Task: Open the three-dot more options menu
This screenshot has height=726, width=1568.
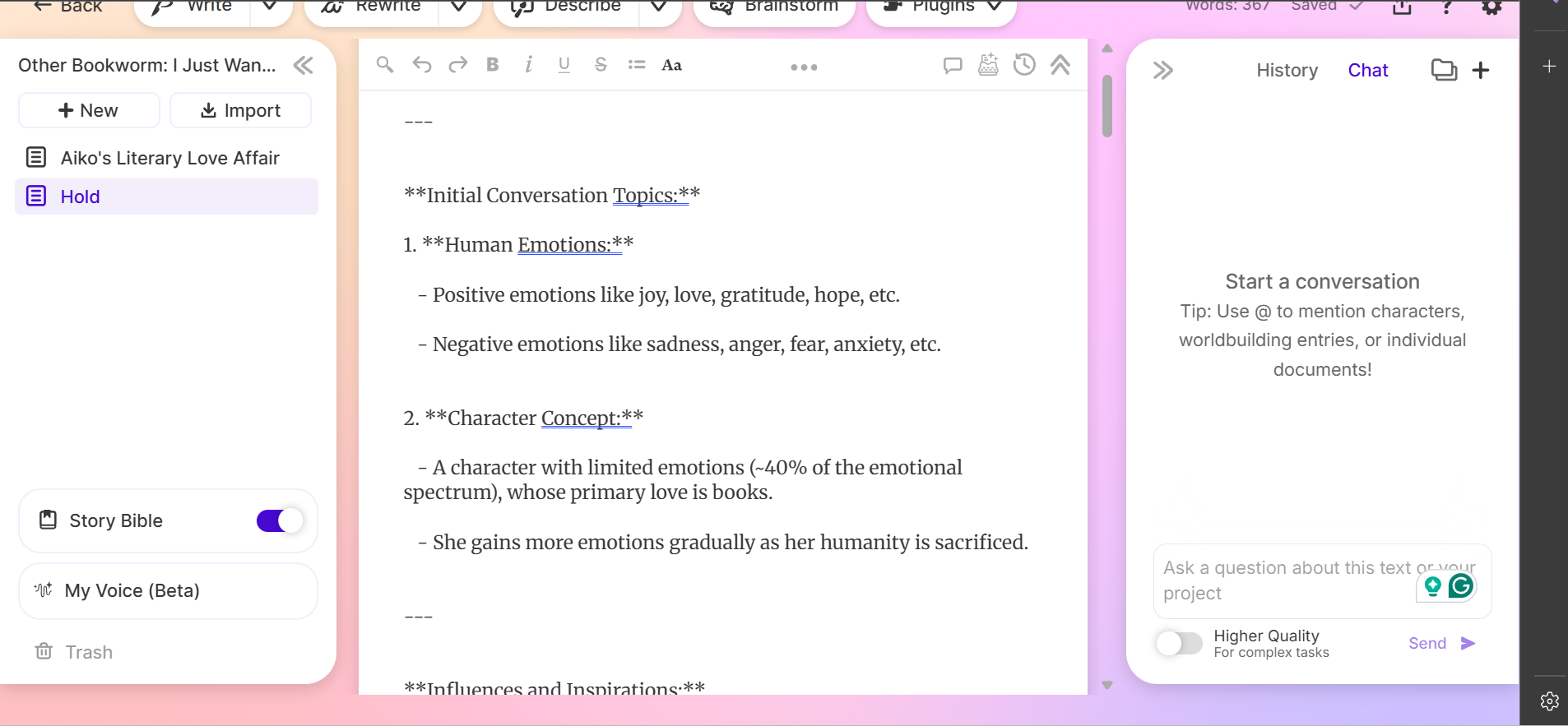Action: pos(804,67)
